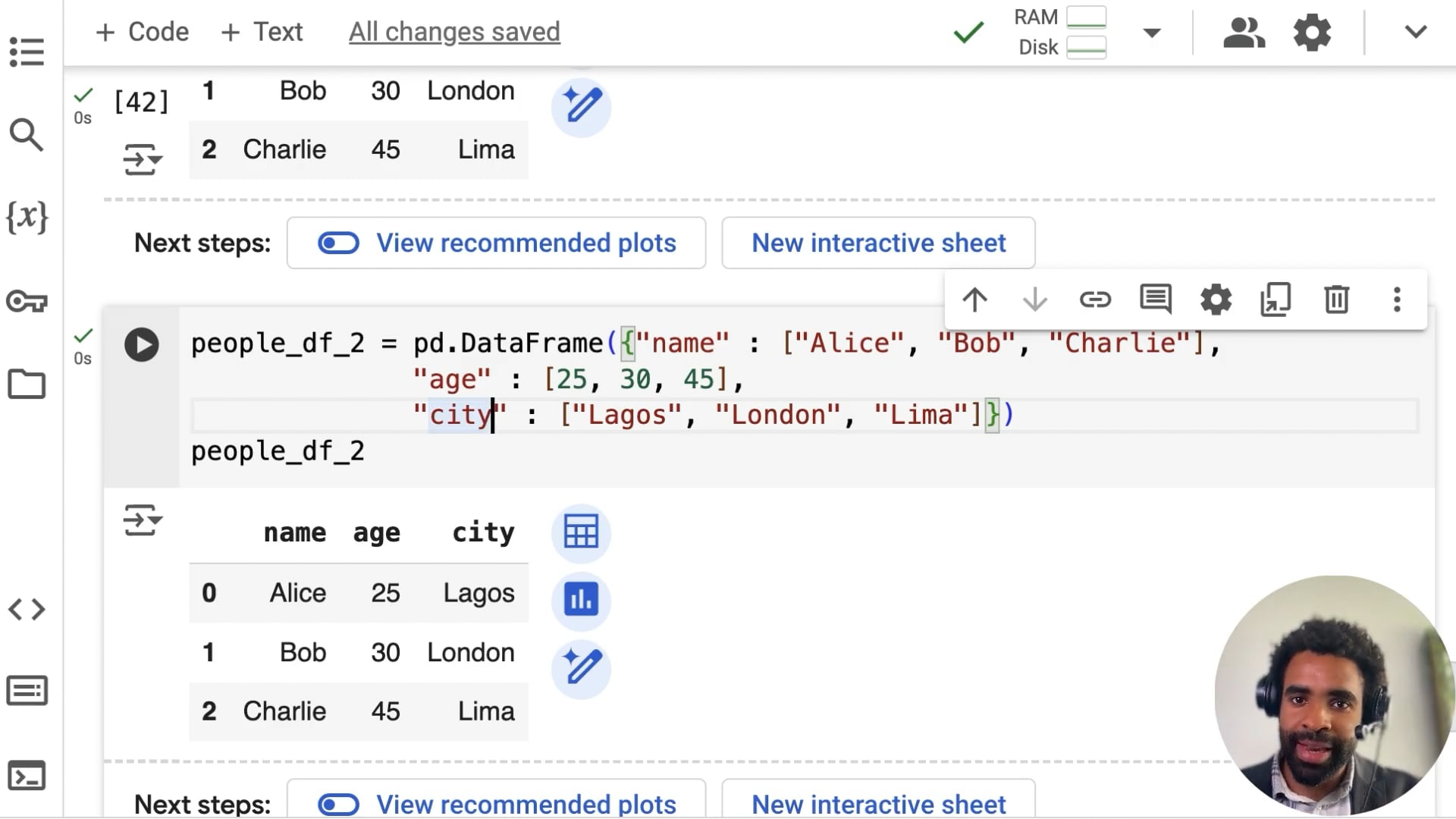Open the Secrets panel
Screen dimensions: 1456x819
(x=27, y=301)
